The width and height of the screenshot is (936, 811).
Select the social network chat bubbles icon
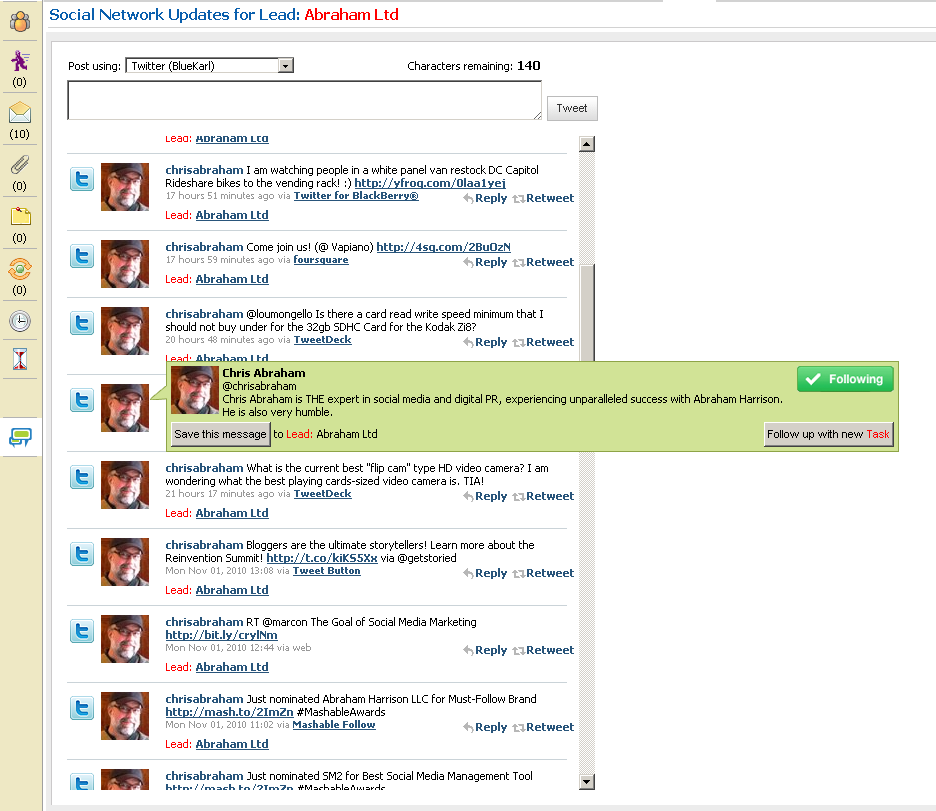(x=20, y=437)
